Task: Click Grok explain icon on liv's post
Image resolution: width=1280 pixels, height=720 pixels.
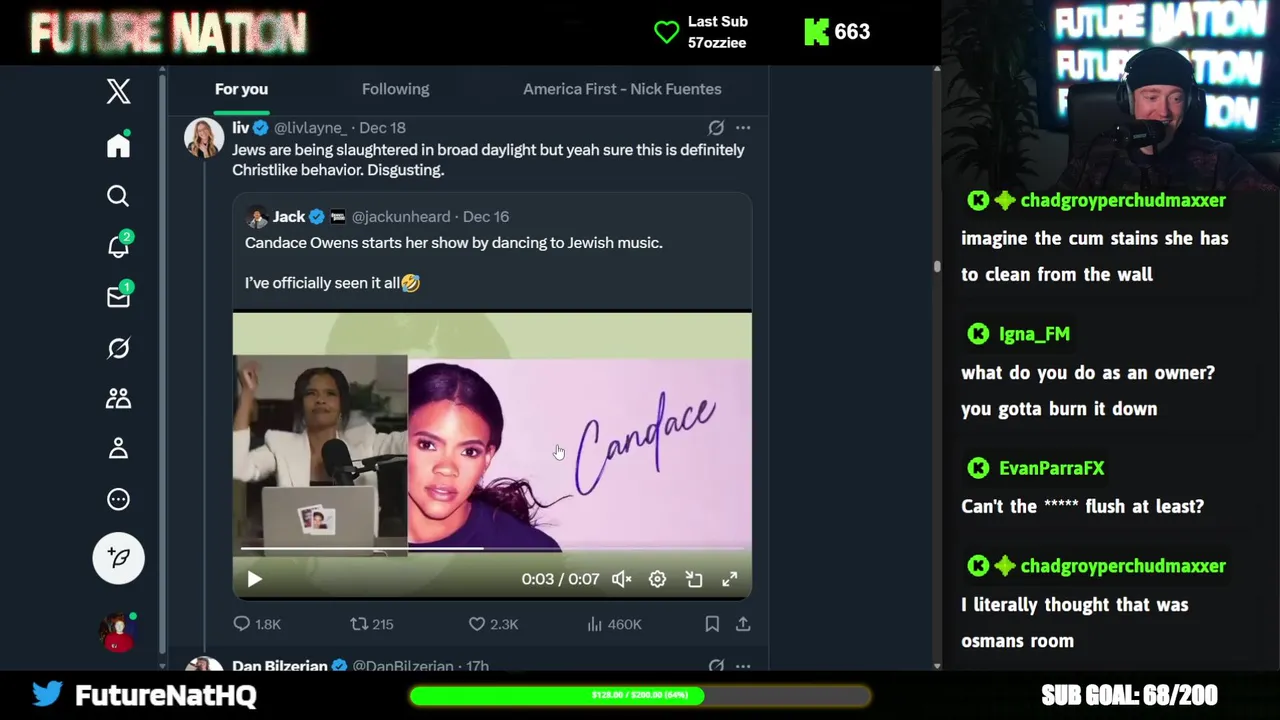Action: pyautogui.click(x=716, y=128)
